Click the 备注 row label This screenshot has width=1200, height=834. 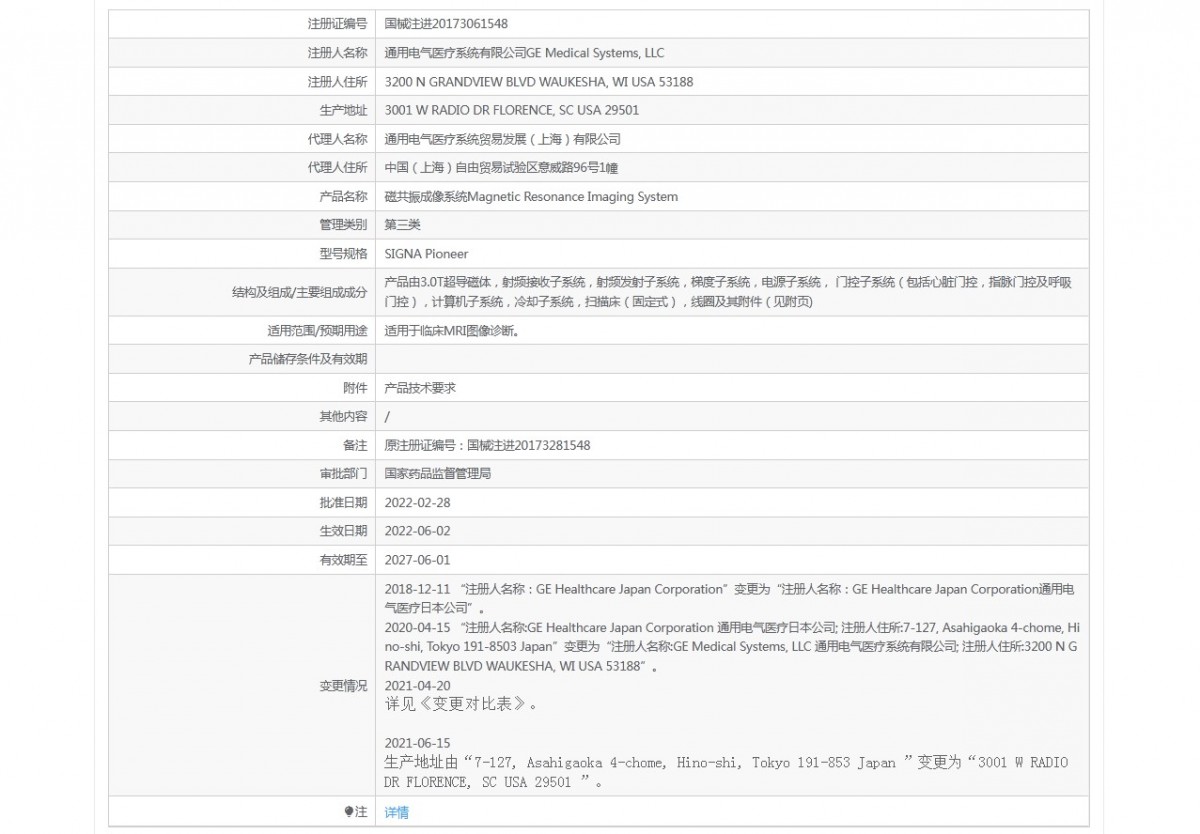point(355,445)
